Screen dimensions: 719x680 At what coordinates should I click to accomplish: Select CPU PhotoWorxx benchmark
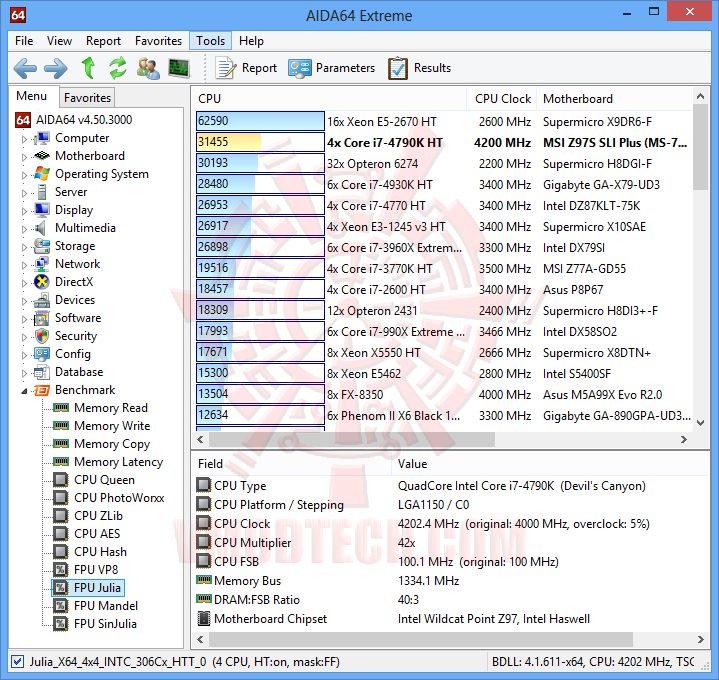(119, 498)
